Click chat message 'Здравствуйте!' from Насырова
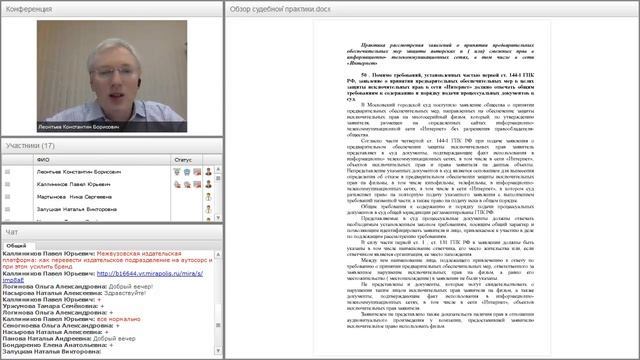This screenshot has width=640, height=360. (x=125, y=293)
